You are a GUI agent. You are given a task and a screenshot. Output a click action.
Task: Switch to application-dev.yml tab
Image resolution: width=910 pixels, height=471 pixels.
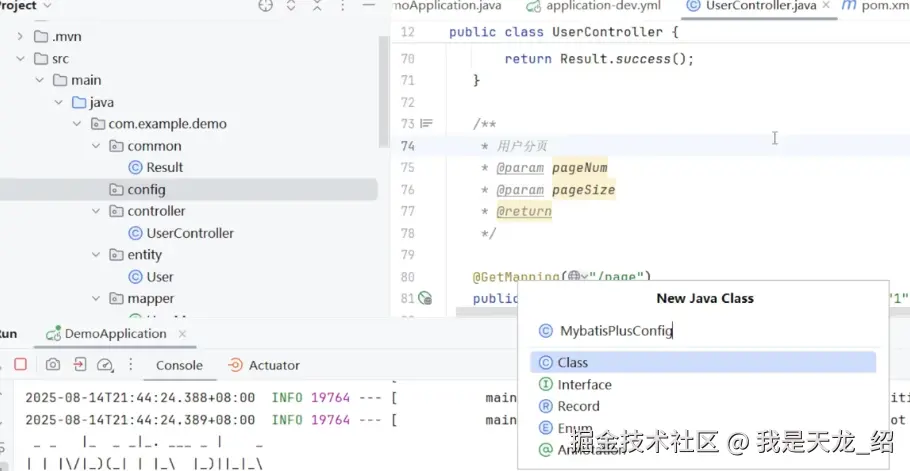(x=593, y=6)
